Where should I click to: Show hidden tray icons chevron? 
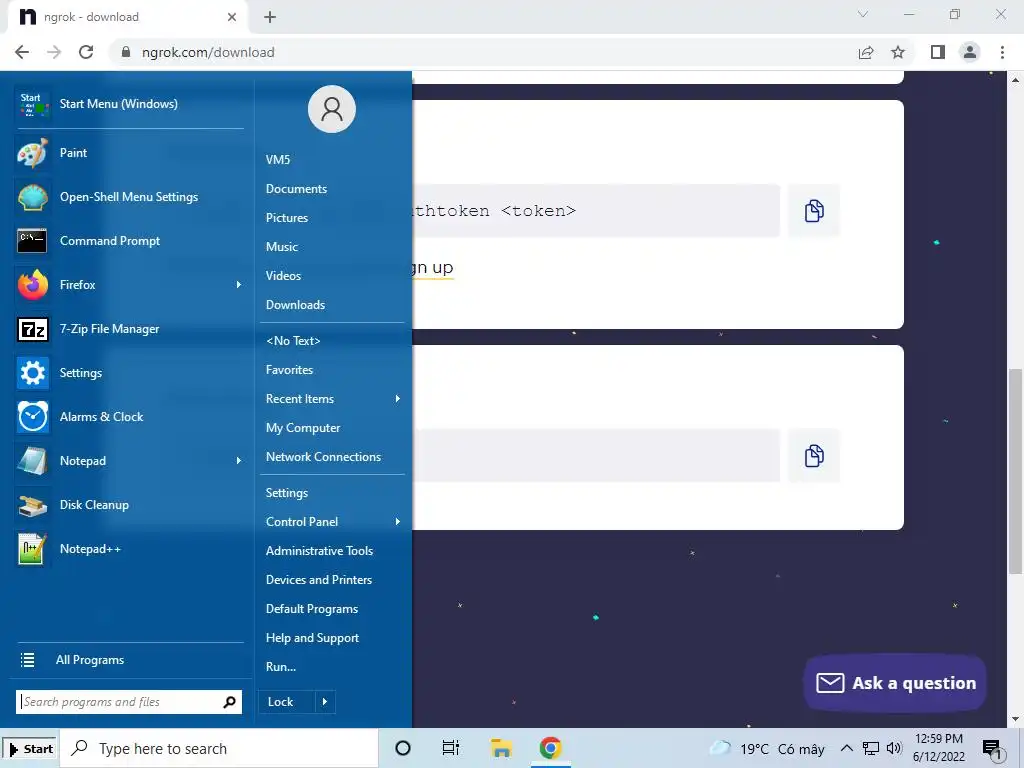pos(846,748)
